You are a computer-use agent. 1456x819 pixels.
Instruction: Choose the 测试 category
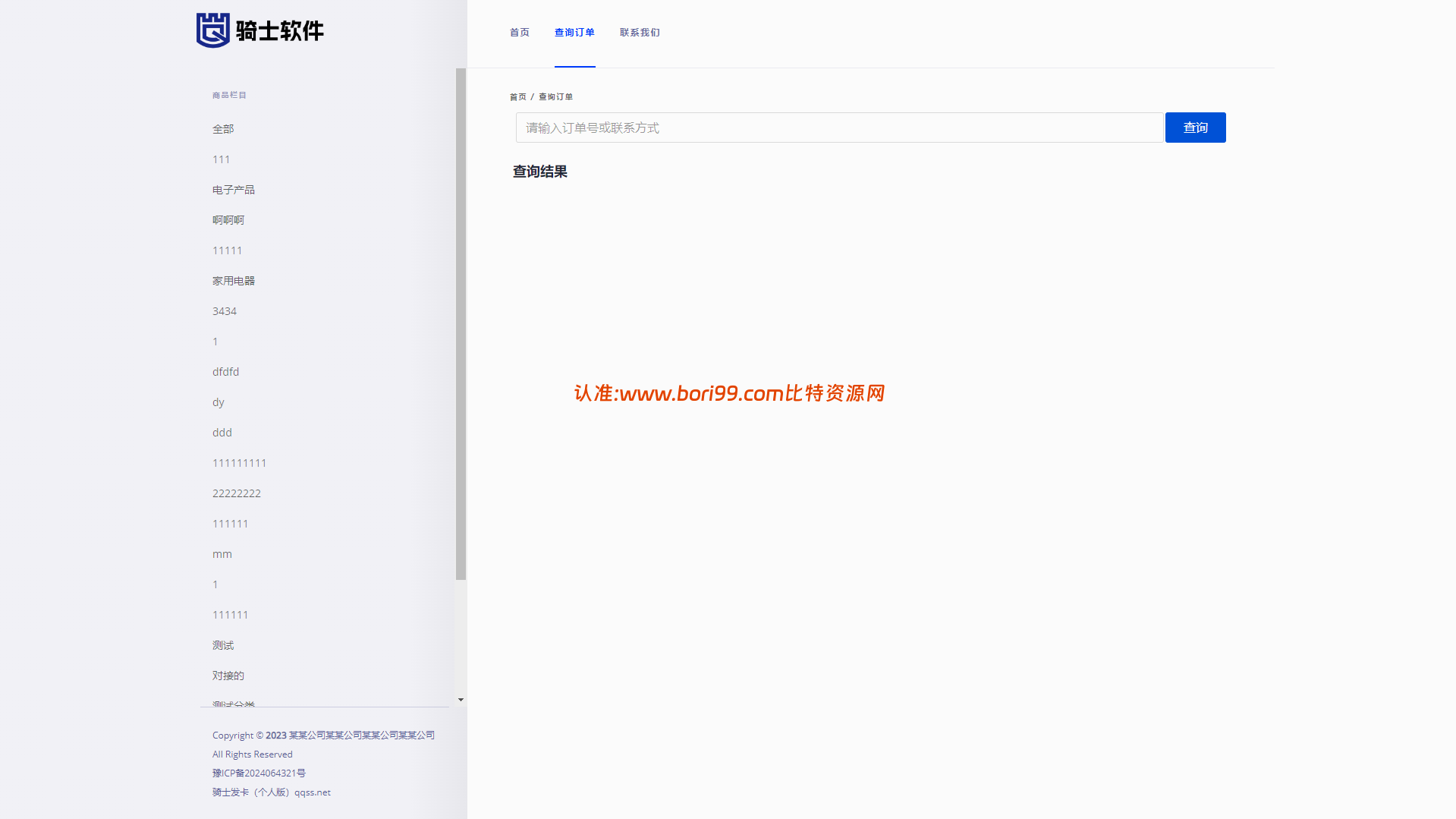[x=223, y=645]
